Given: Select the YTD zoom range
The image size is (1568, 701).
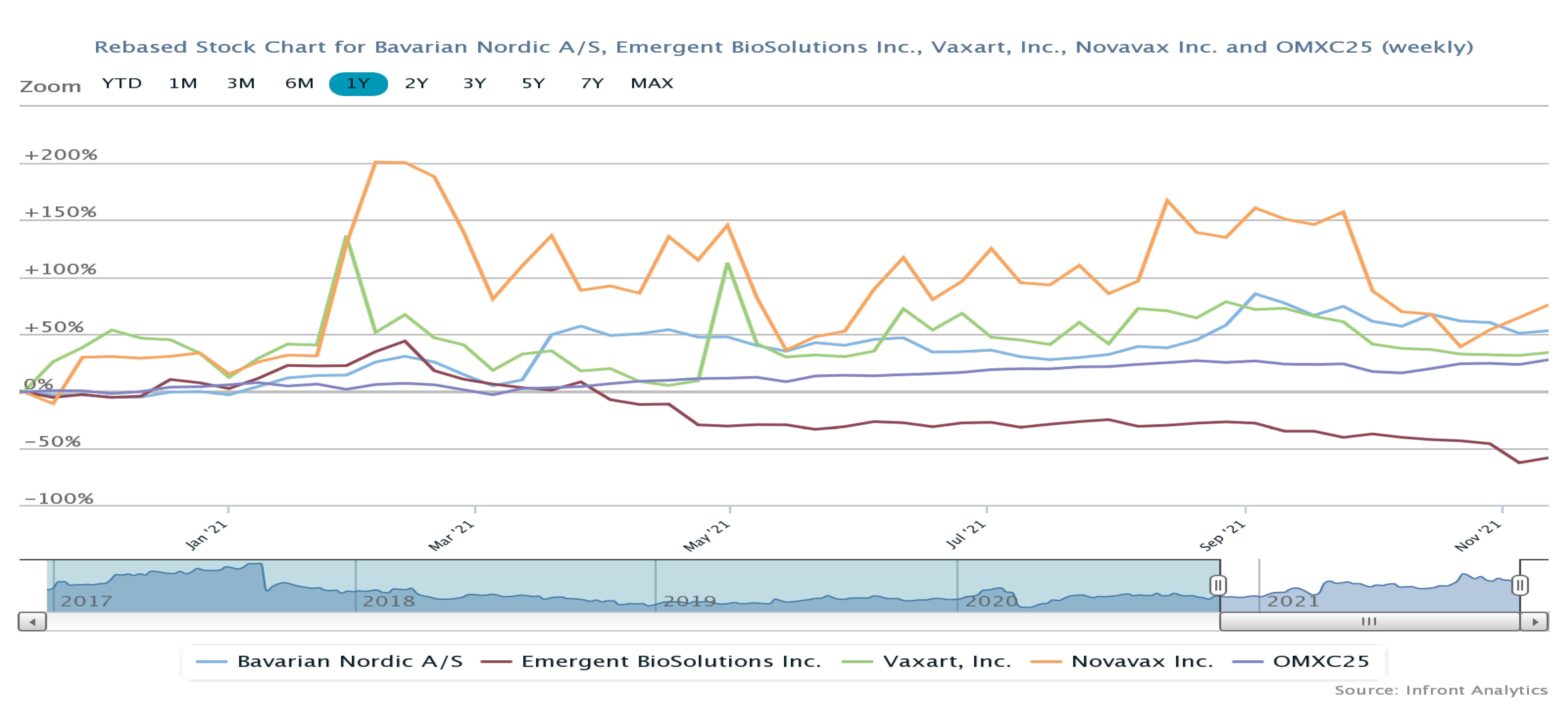Looking at the screenshot, I should pos(122,84).
